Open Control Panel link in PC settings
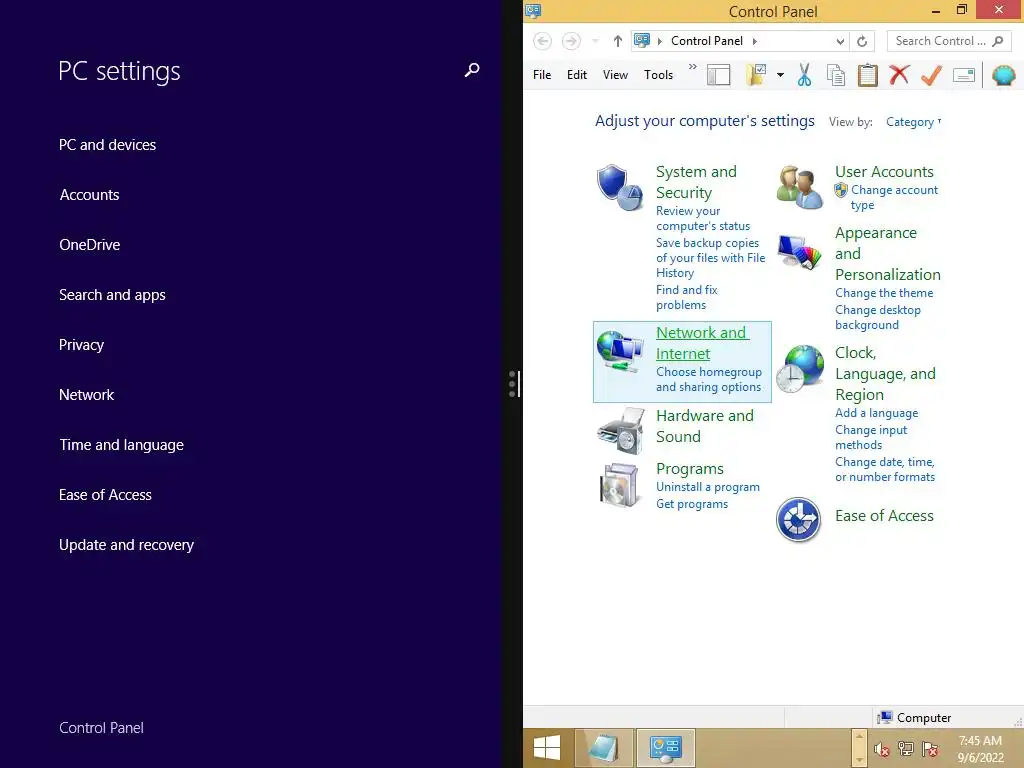Viewport: 1024px width, 768px height. (x=101, y=728)
